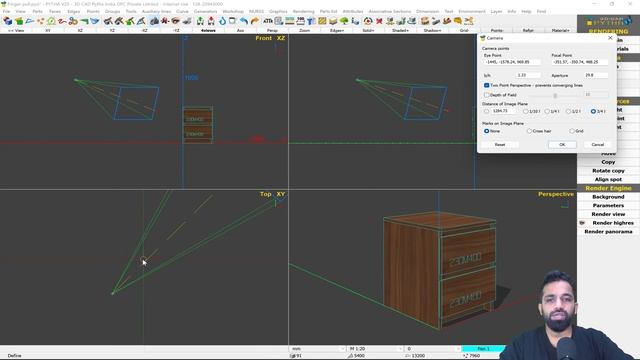Click the green box icon in toolbar

[19, 21]
